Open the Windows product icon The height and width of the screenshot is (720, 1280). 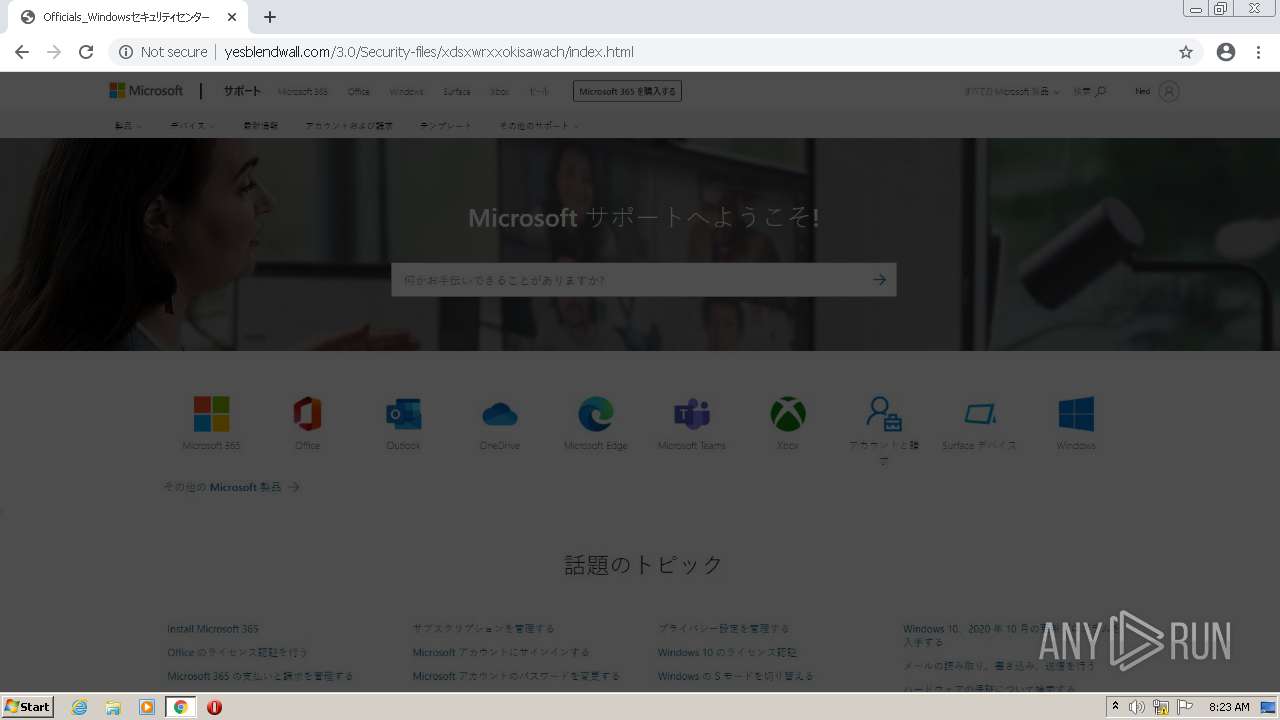click(1076, 414)
